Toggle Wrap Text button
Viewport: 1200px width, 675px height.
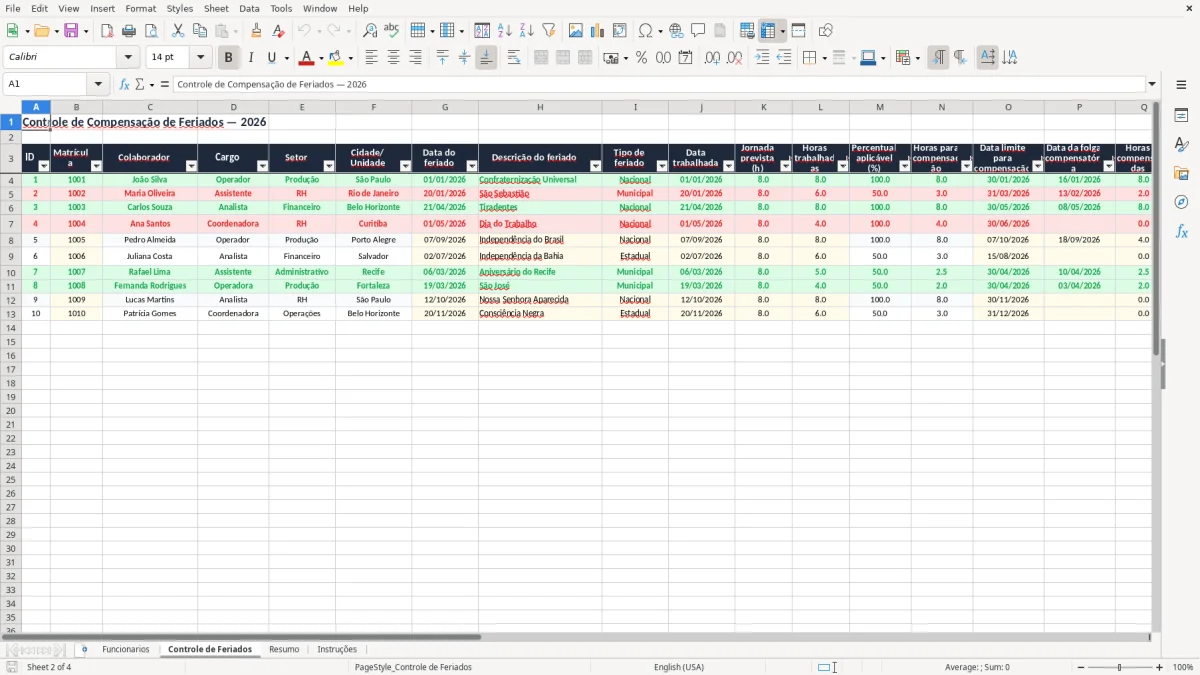pyautogui.click(x=514, y=58)
